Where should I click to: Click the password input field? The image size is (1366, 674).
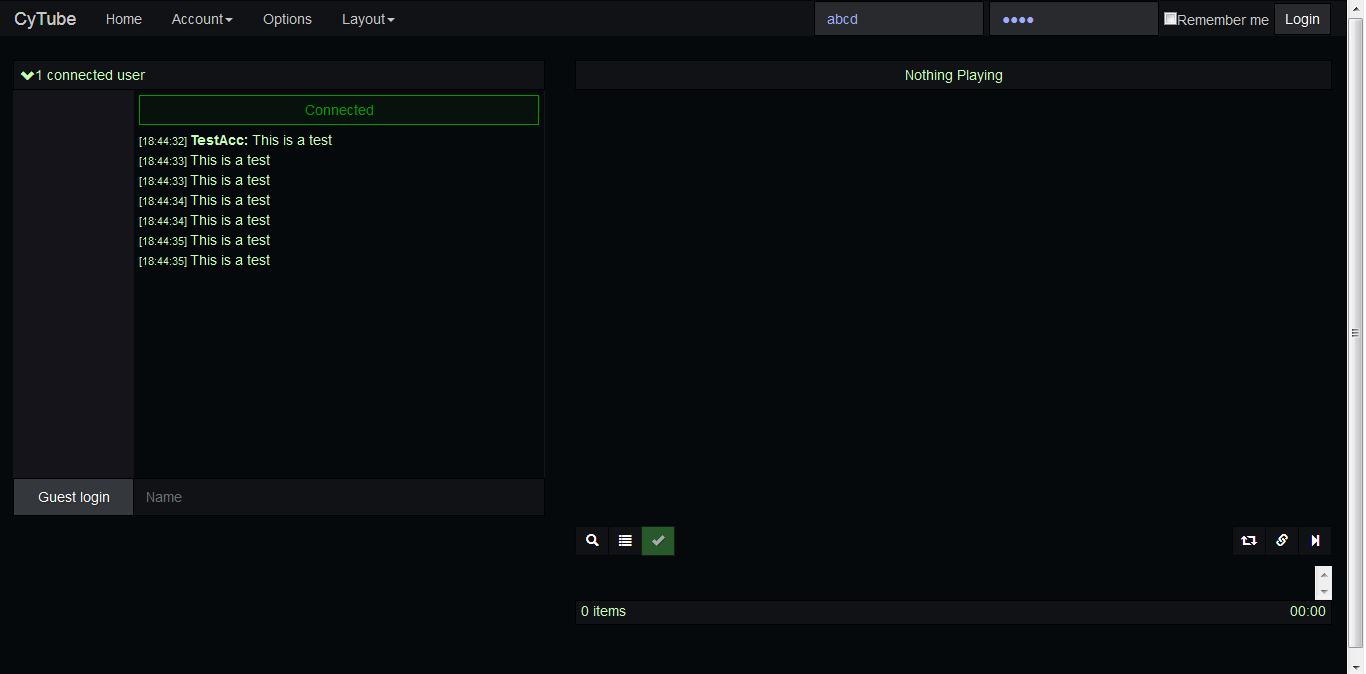tap(1073, 18)
